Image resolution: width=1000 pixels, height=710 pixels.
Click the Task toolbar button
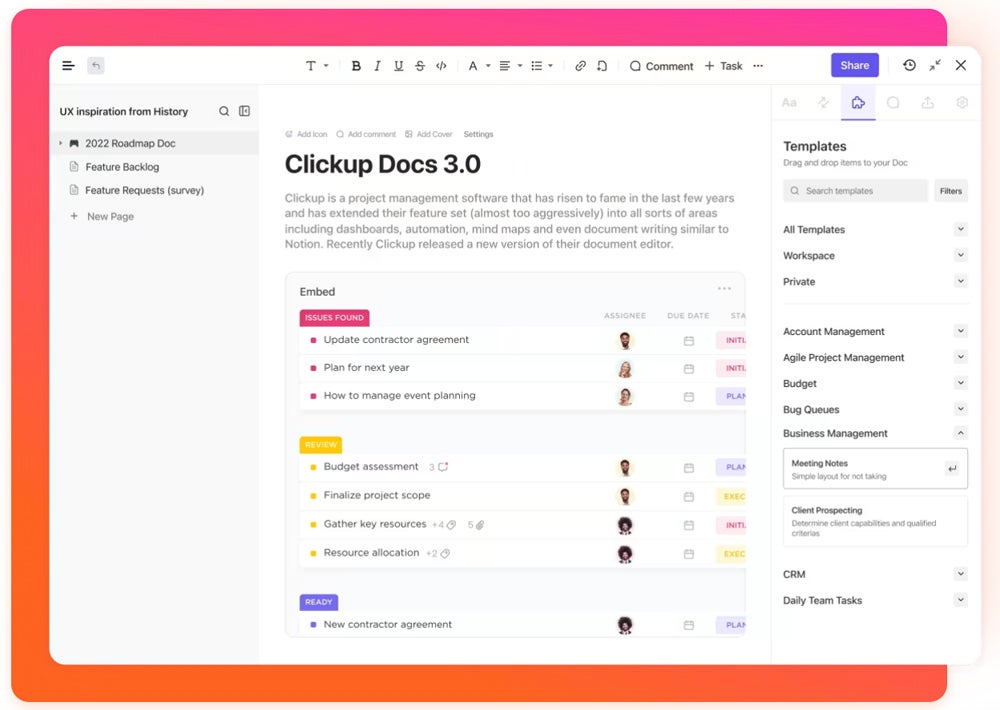pos(723,66)
